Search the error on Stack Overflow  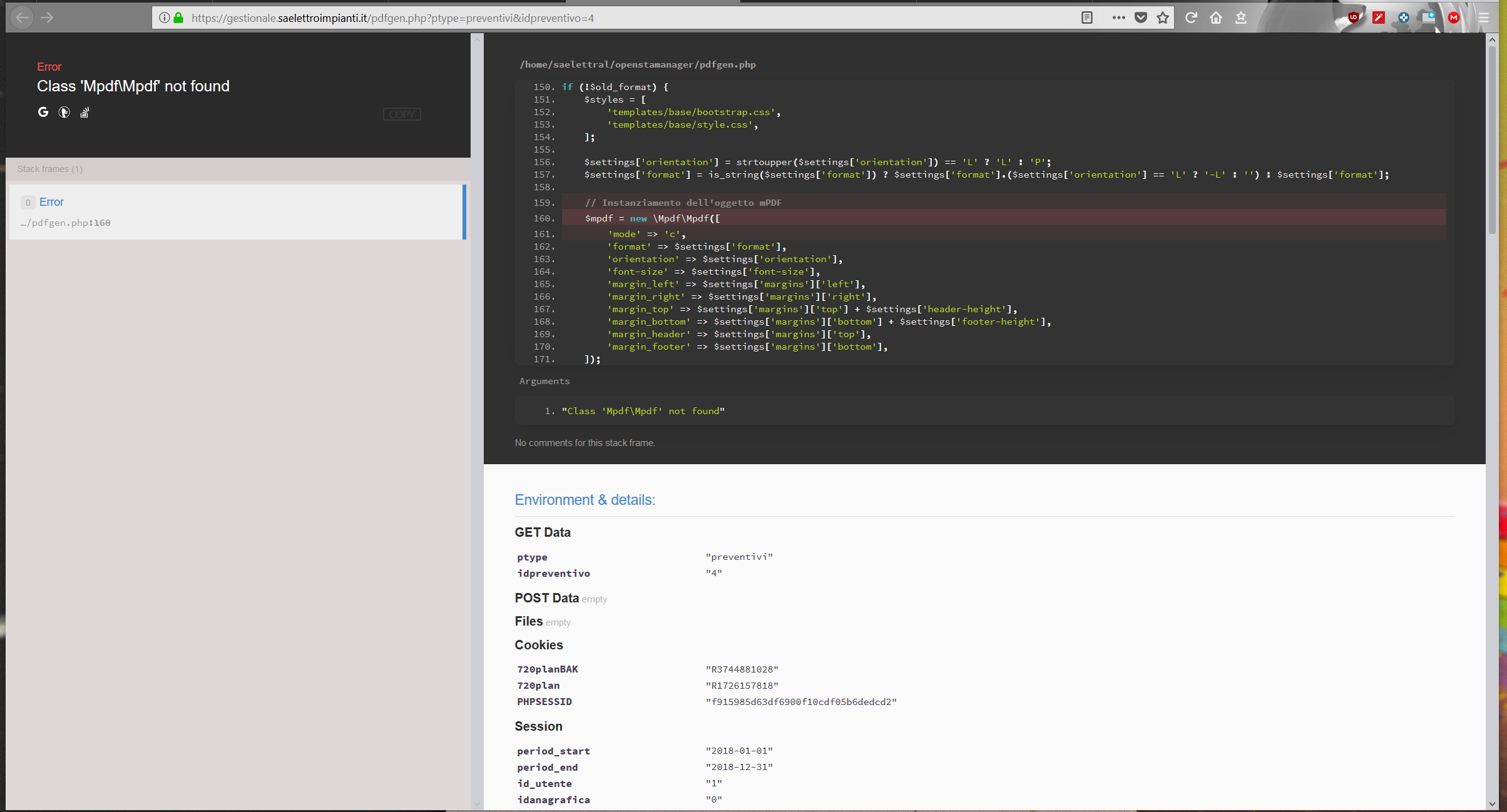[84, 112]
